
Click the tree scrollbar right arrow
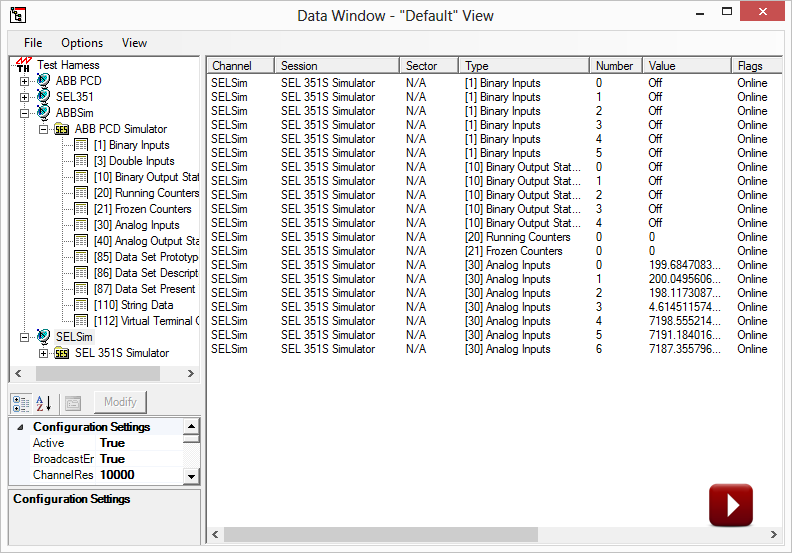coord(190,374)
